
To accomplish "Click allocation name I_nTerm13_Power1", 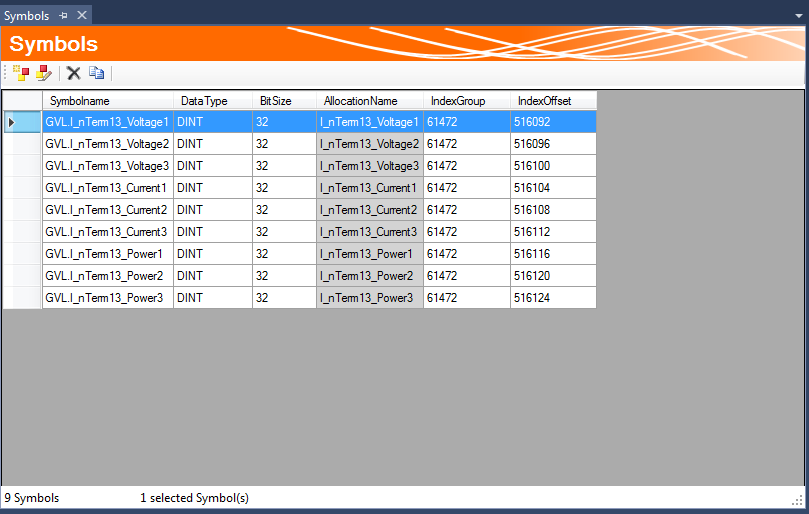I will pos(370,254).
